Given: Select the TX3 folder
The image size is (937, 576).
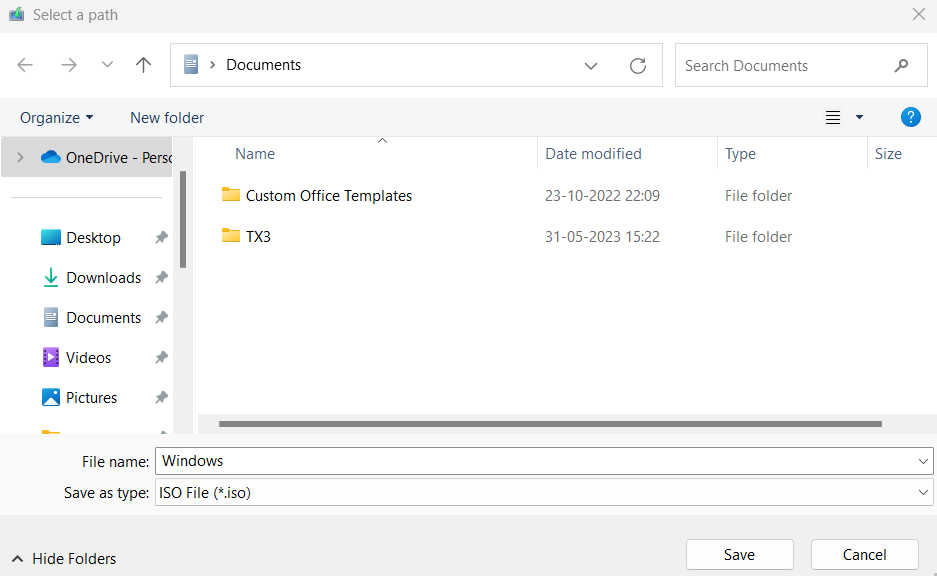Looking at the screenshot, I should click(258, 237).
